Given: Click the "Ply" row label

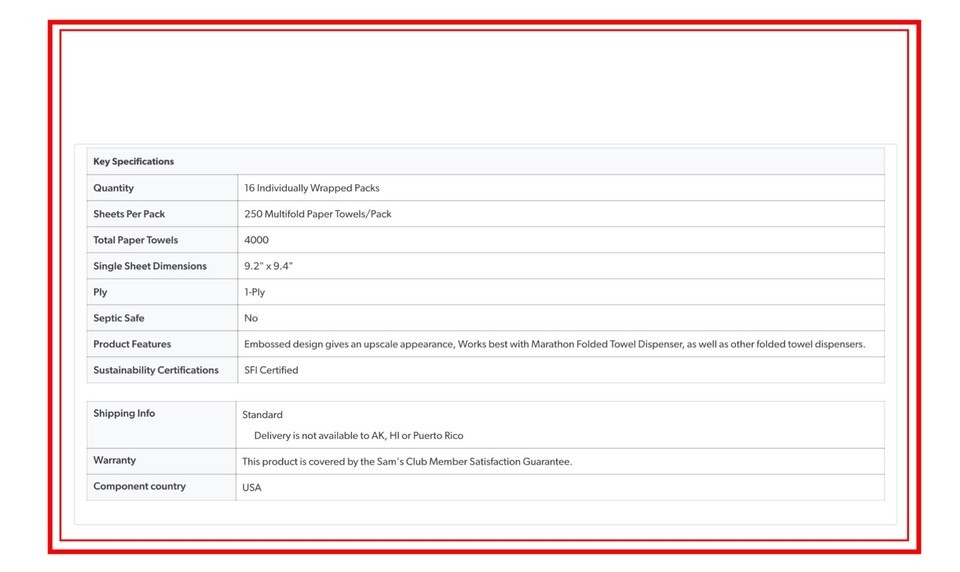Looking at the screenshot, I should pos(100,292).
